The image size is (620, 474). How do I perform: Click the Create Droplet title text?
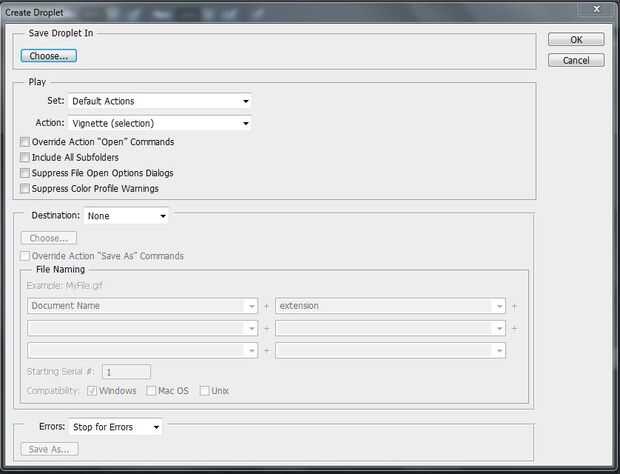[x=34, y=13]
